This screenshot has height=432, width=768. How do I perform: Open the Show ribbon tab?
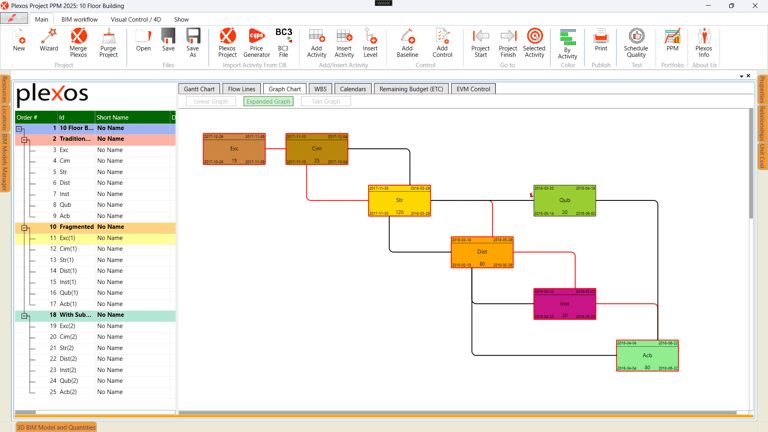click(x=181, y=20)
